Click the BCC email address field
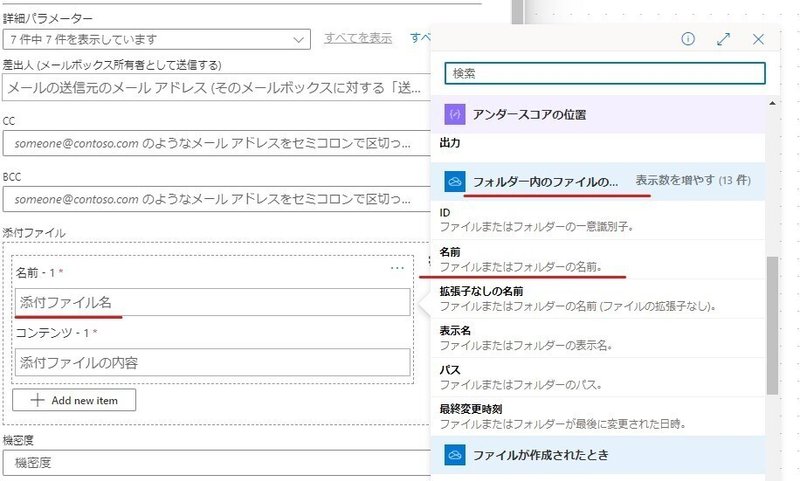The image size is (800, 481). [x=217, y=199]
